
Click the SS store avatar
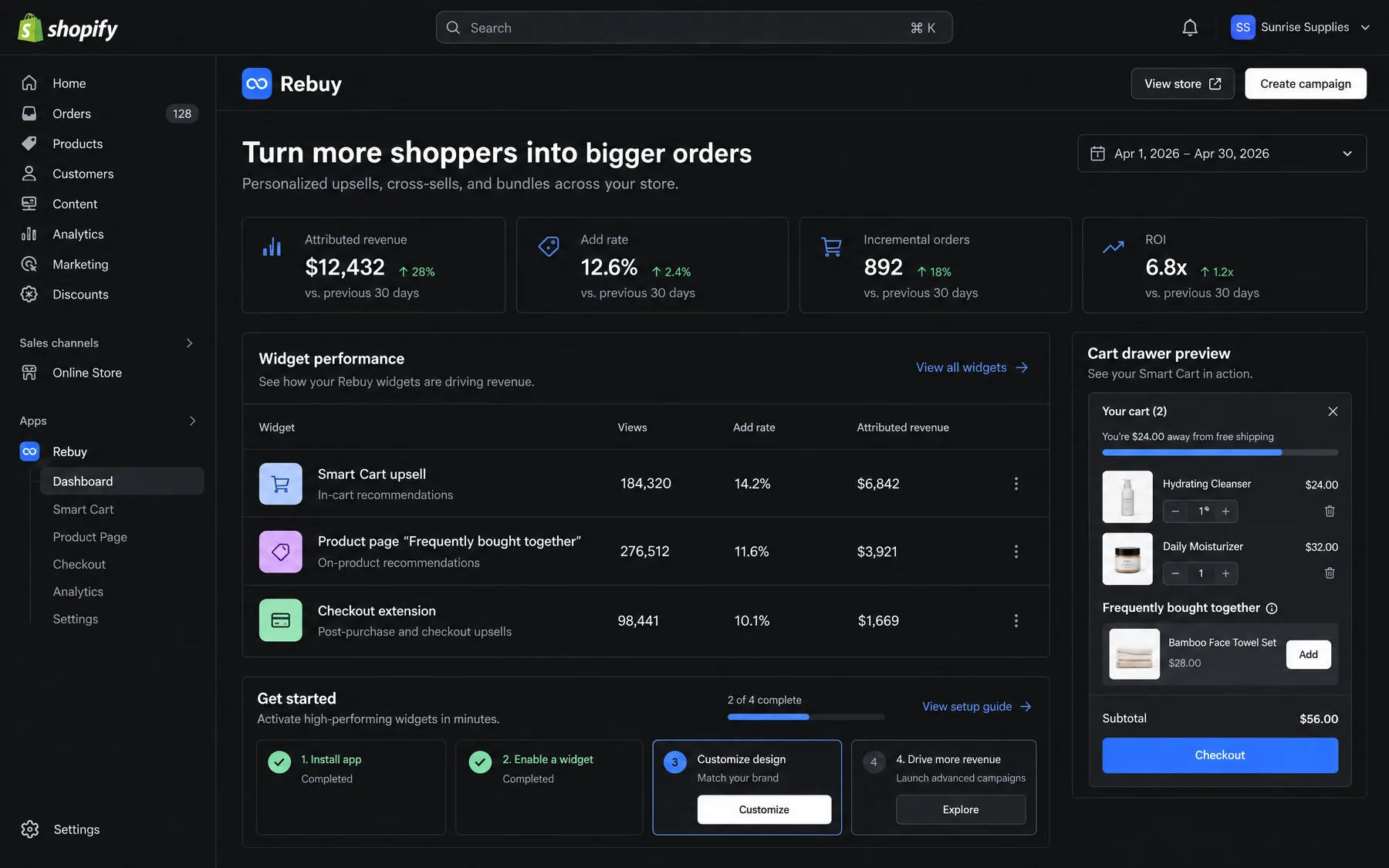1242,27
